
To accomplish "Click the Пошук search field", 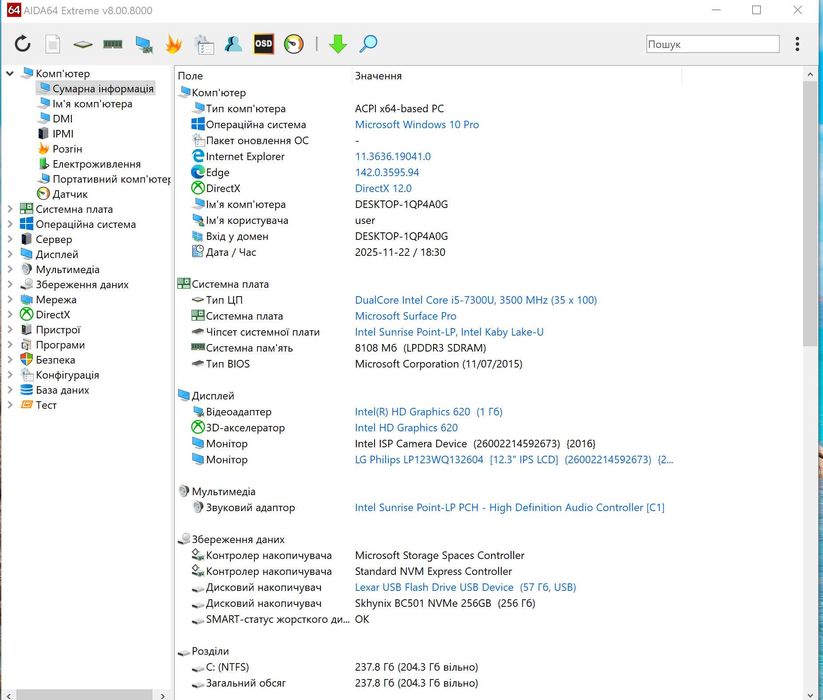I will pos(713,44).
